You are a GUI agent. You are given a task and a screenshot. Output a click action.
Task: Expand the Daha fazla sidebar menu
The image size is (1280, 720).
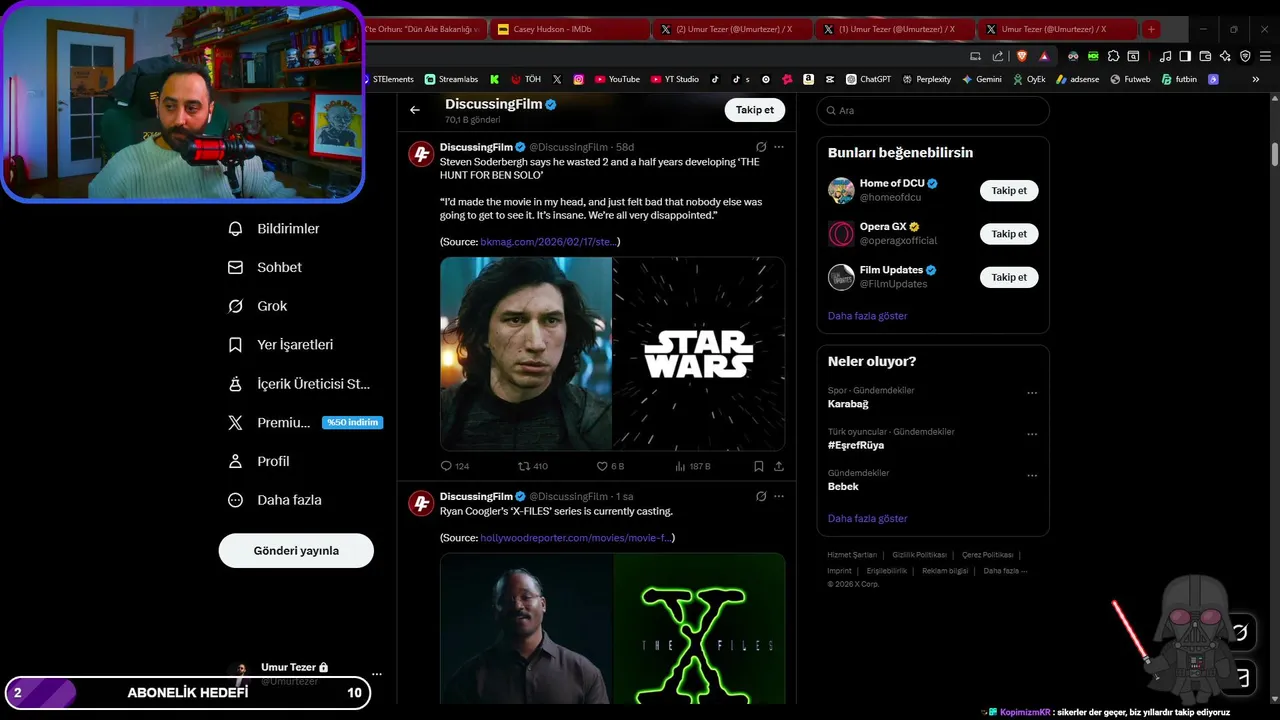pos(275,500)
